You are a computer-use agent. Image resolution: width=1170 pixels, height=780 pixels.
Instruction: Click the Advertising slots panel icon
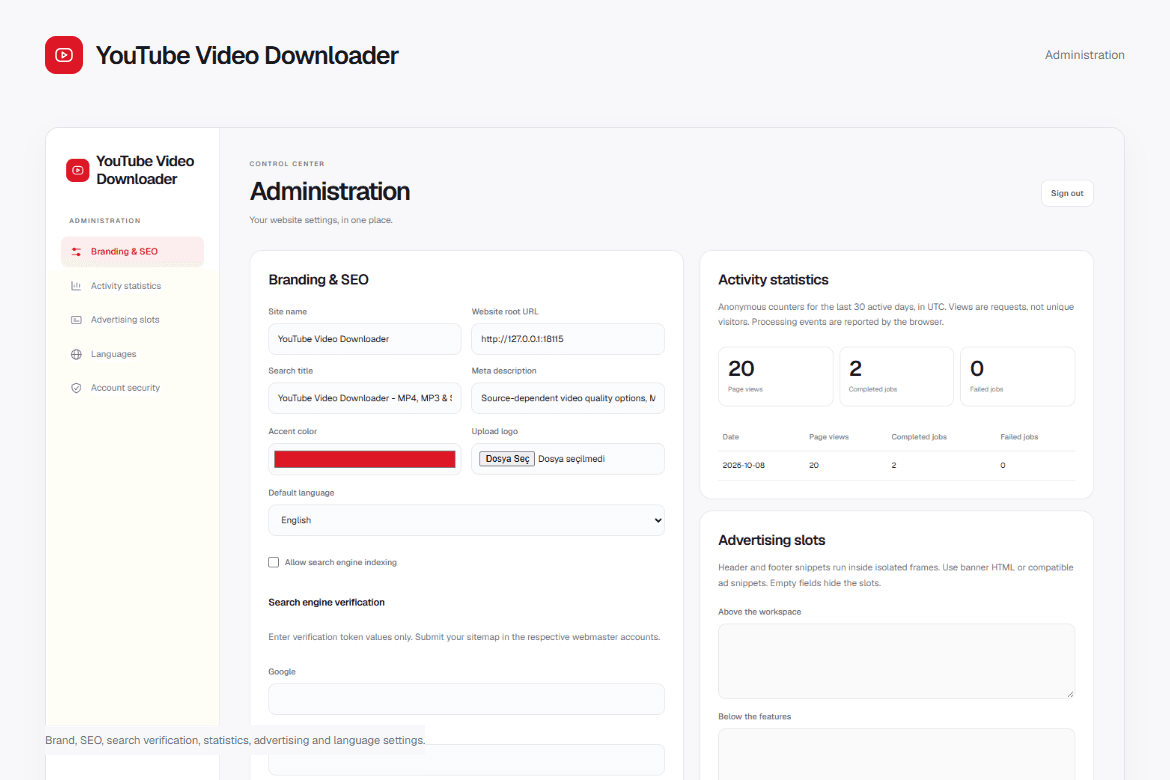(x=76, y=319)
